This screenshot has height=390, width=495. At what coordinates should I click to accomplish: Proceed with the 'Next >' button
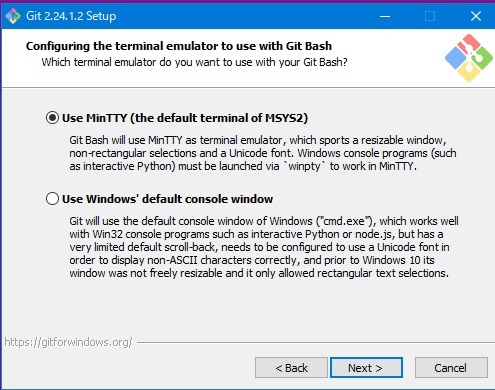point(366,368)
